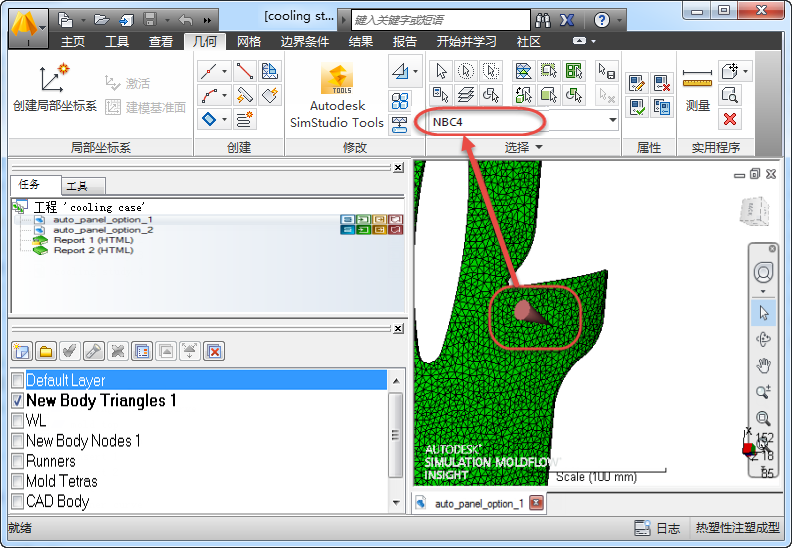This screenshot has height=548, width=792.
Task: Open the line creation dropdown arrow
Action: (225, 71)
